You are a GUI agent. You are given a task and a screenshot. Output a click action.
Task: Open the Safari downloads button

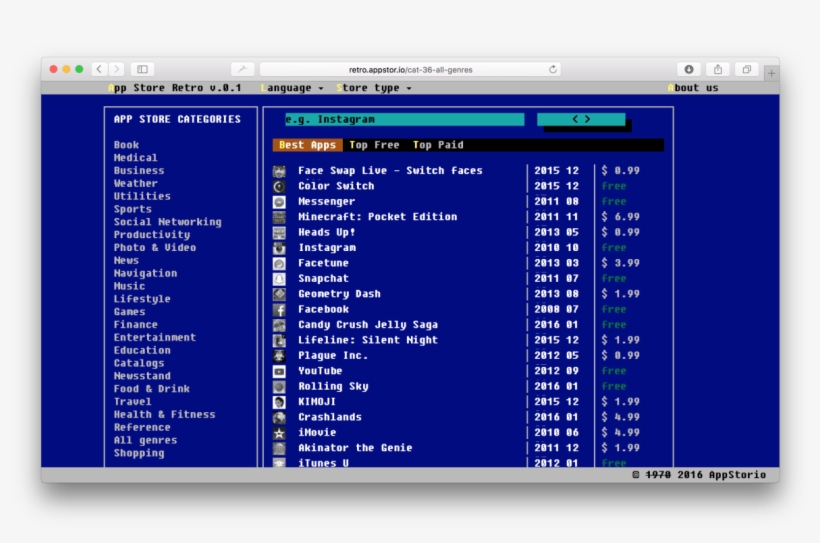tap(689, 69)
